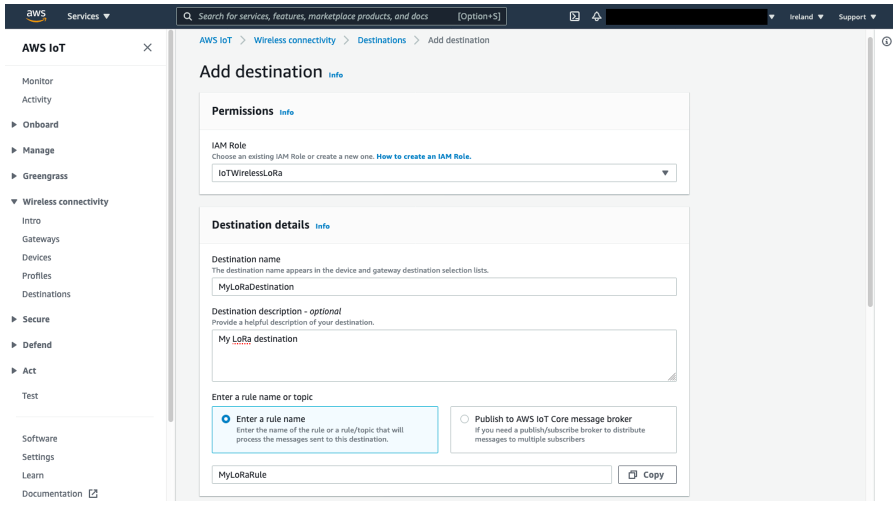Open Settings in the sidebar
Screen dimensions: 893x519
pyautogui.click(x=38, y=457)
